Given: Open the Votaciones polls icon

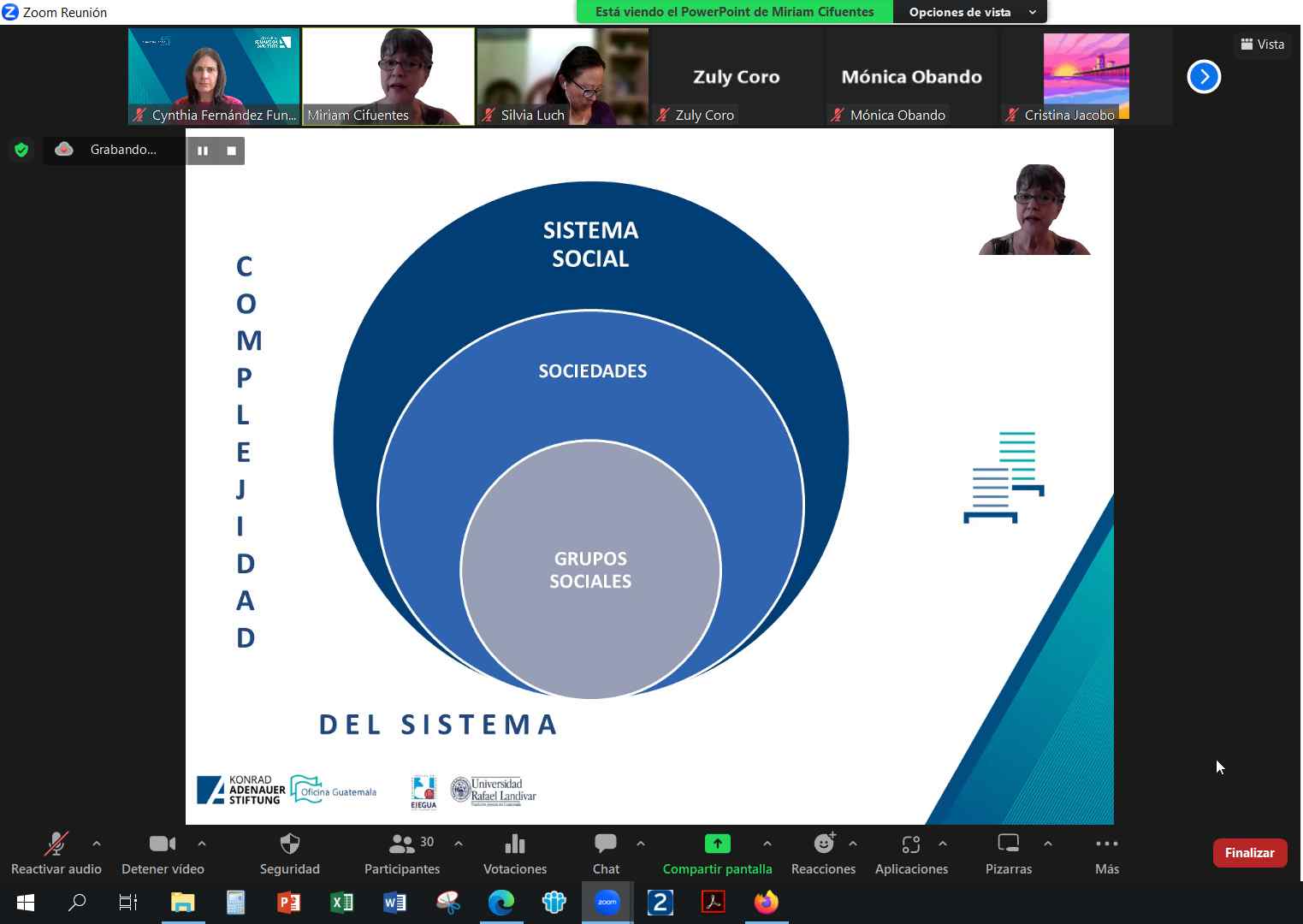Looking at the screenshot, I should [514, 844].
